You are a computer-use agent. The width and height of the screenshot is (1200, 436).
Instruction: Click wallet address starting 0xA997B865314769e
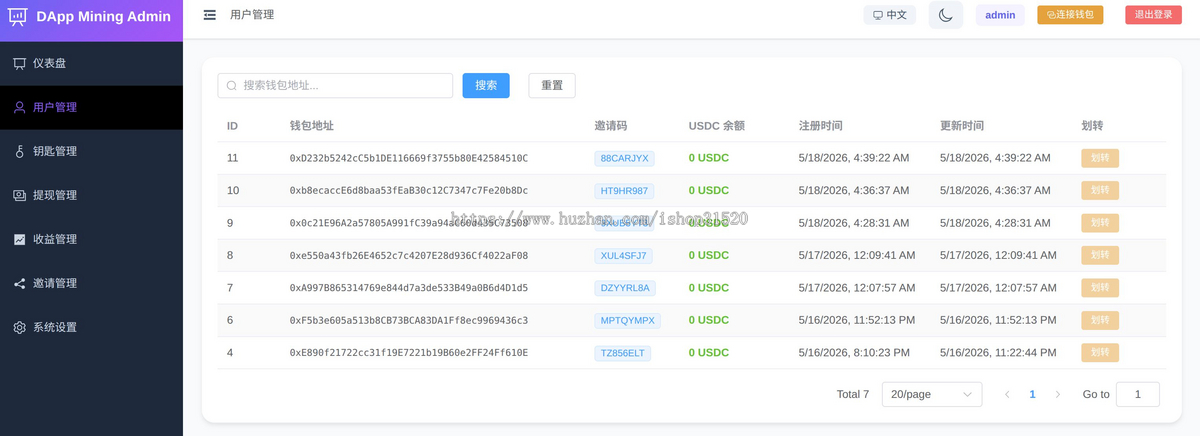point(409,288)
